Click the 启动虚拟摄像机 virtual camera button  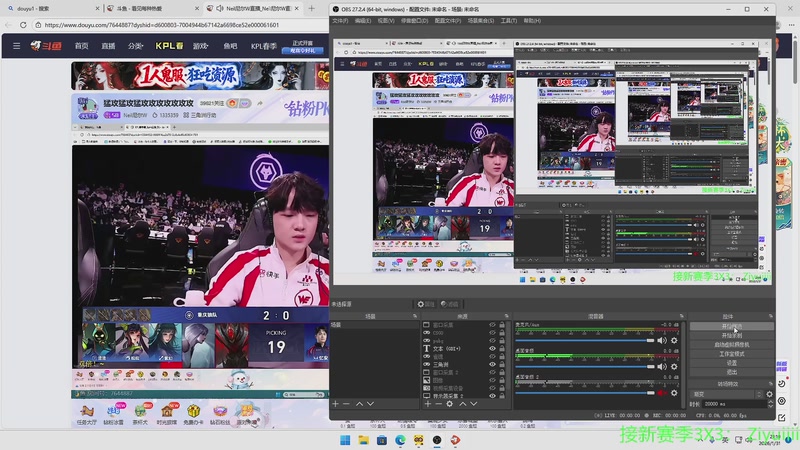732,344
